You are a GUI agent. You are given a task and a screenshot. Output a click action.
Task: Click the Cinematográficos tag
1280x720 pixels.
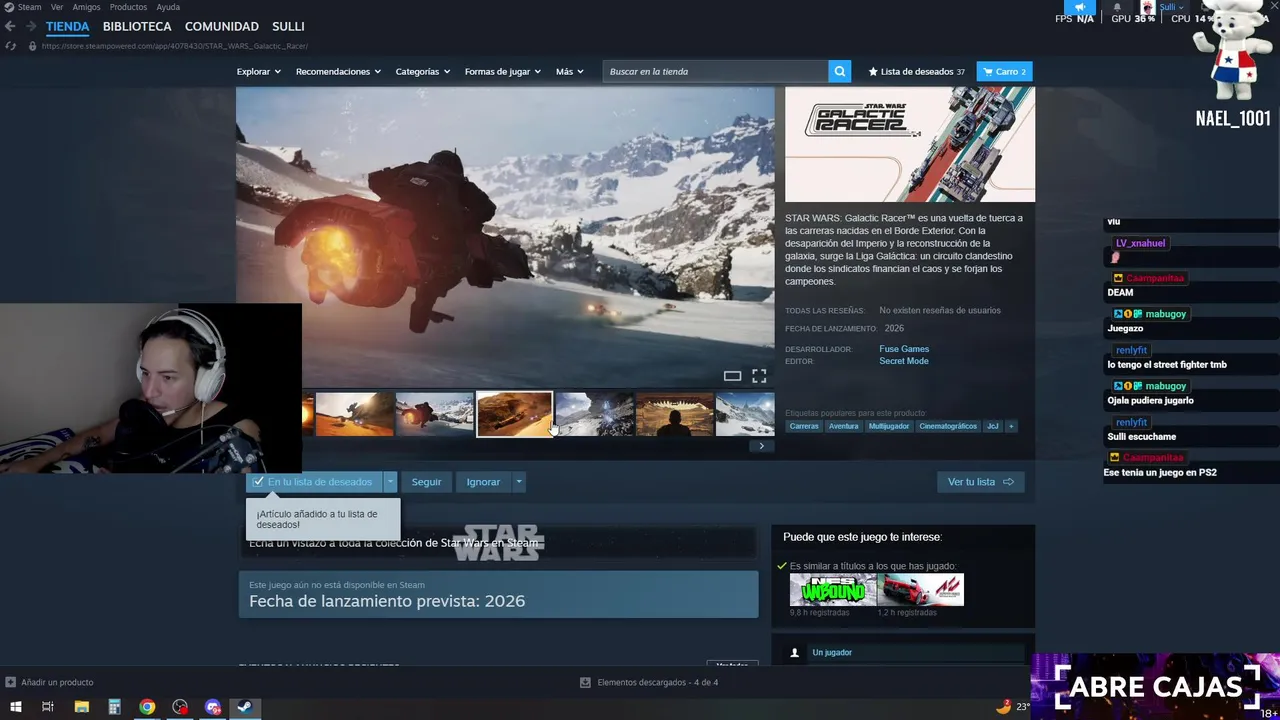pos(948,426)
